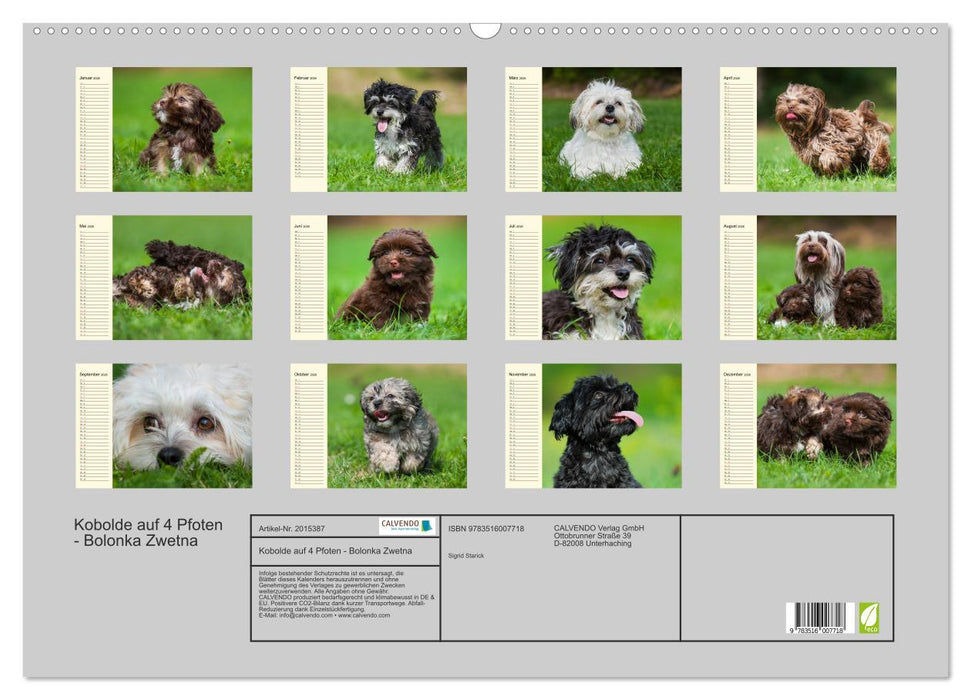Select the Juni chocolate puppy photo
Screen dimensions: 971x700
pos(397,277)
